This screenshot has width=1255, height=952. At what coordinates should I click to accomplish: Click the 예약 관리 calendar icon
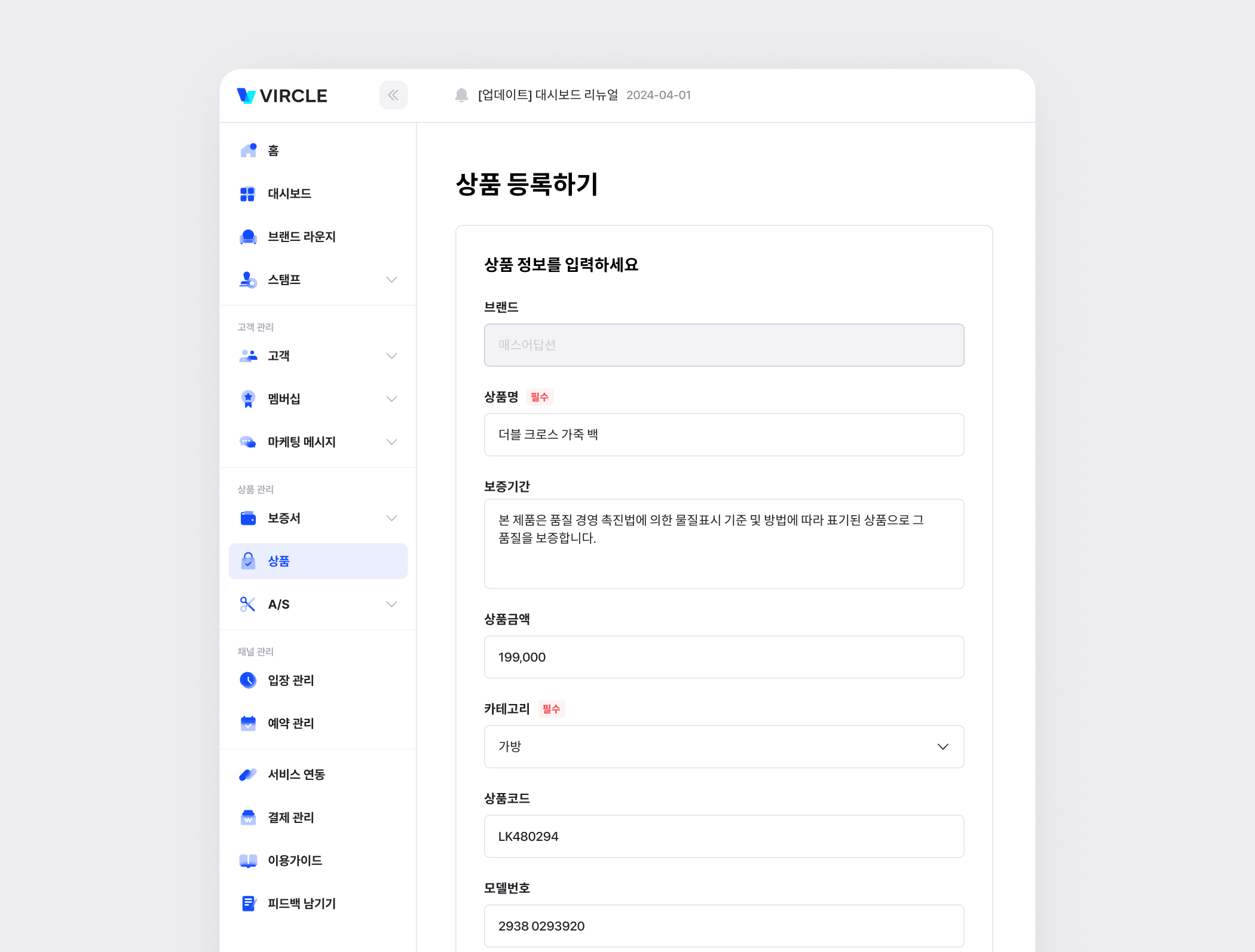coord(248,723)
